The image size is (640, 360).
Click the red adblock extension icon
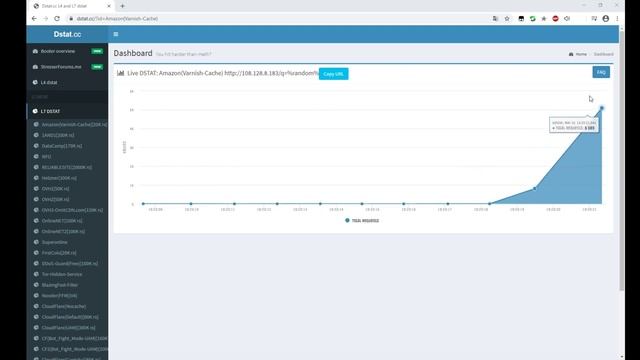point(555,19)
